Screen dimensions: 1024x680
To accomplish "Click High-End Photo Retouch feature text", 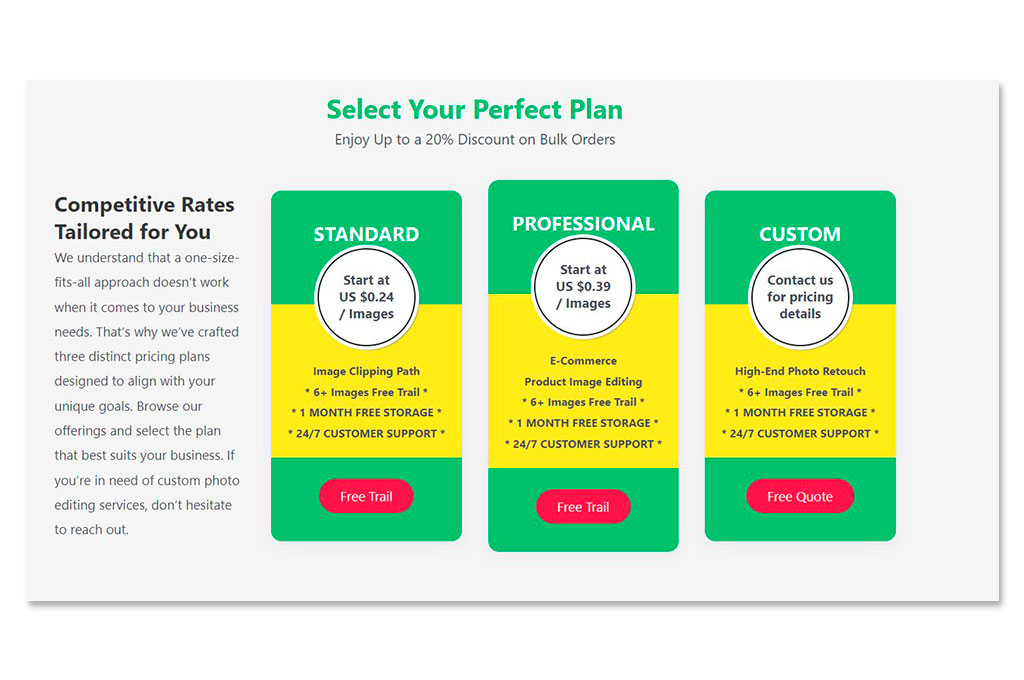I will coord(800,371).
